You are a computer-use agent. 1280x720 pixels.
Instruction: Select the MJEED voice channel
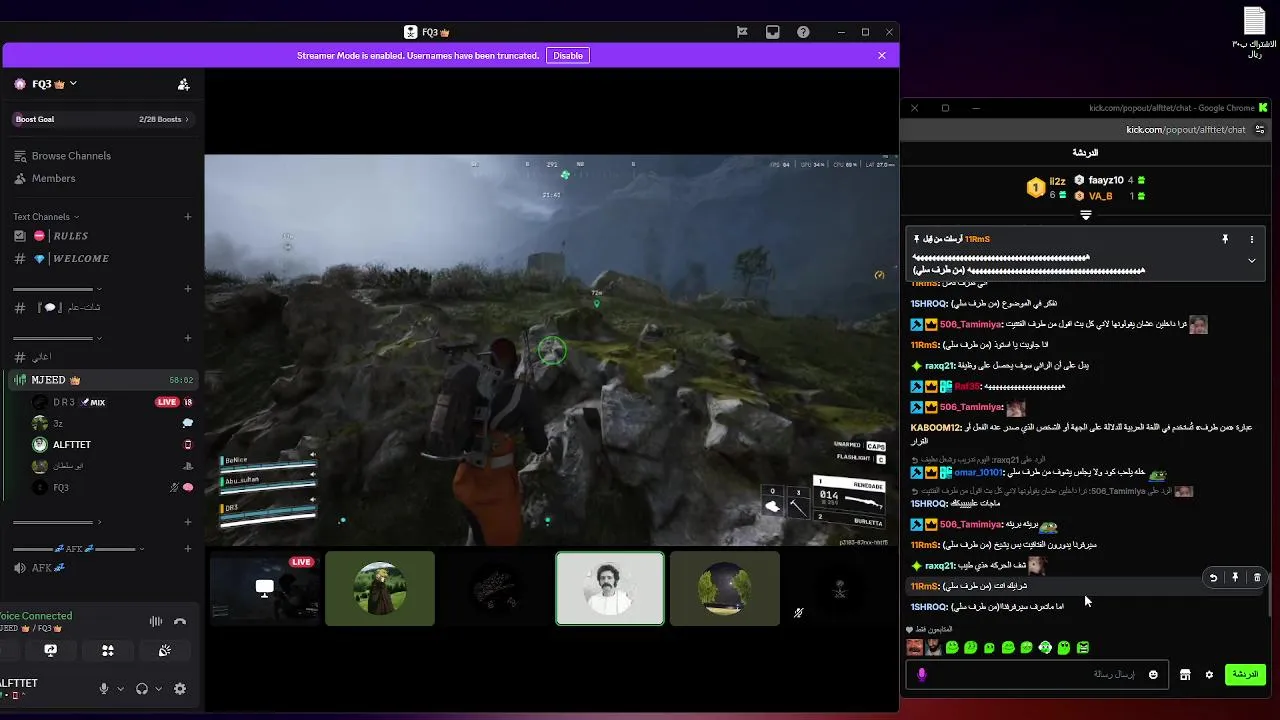(x=101, y=380)
